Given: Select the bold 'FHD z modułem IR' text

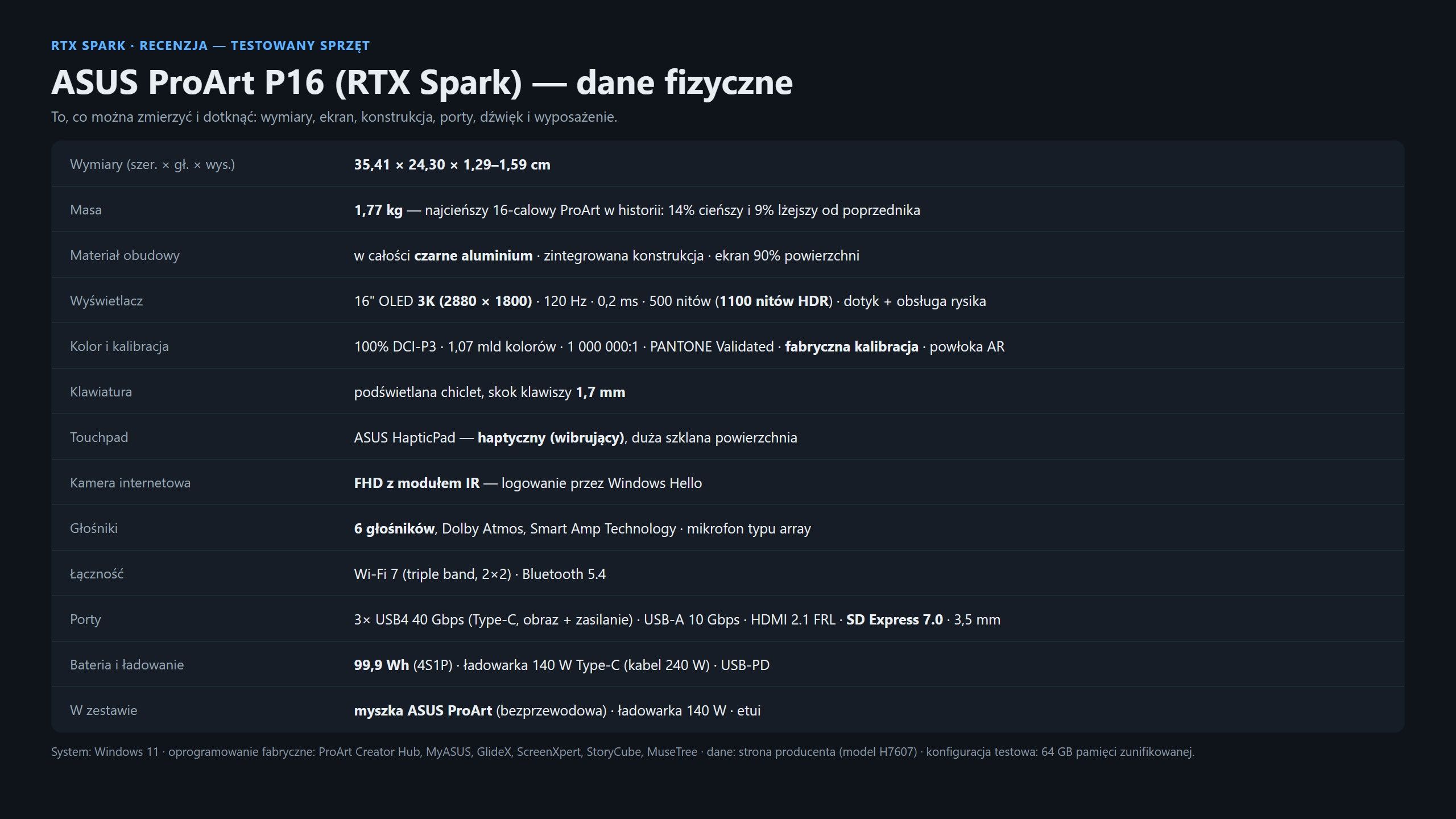Looking at the screenshot, I should 416,483.
